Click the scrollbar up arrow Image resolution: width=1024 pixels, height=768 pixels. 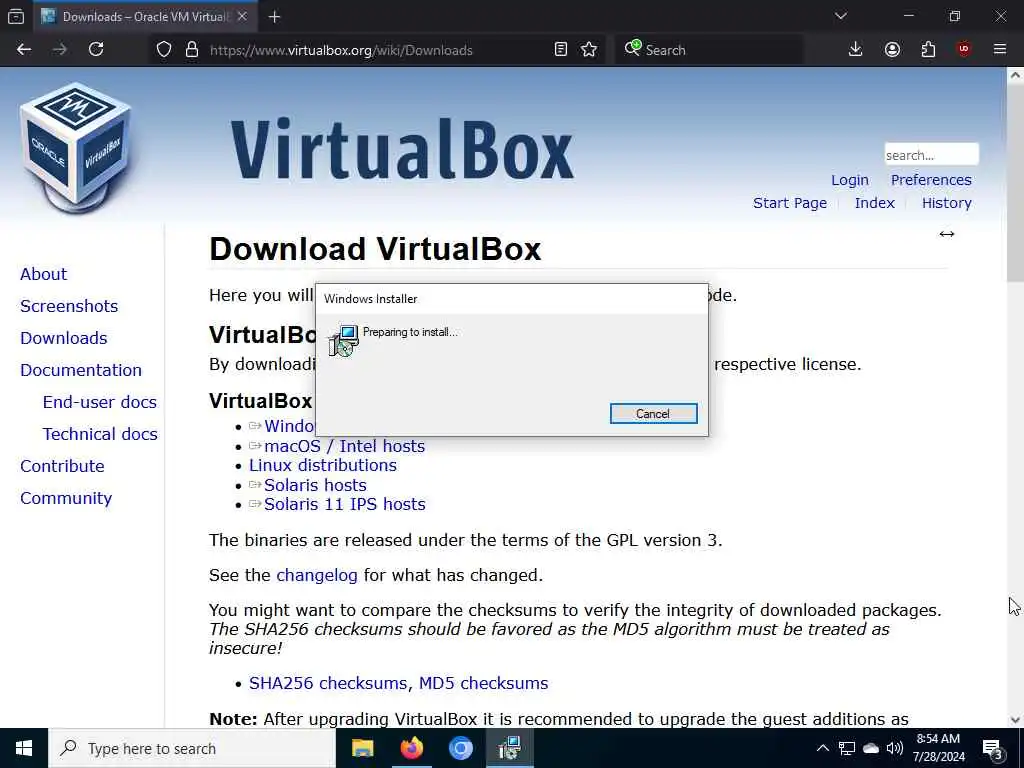click(1015, 75)
